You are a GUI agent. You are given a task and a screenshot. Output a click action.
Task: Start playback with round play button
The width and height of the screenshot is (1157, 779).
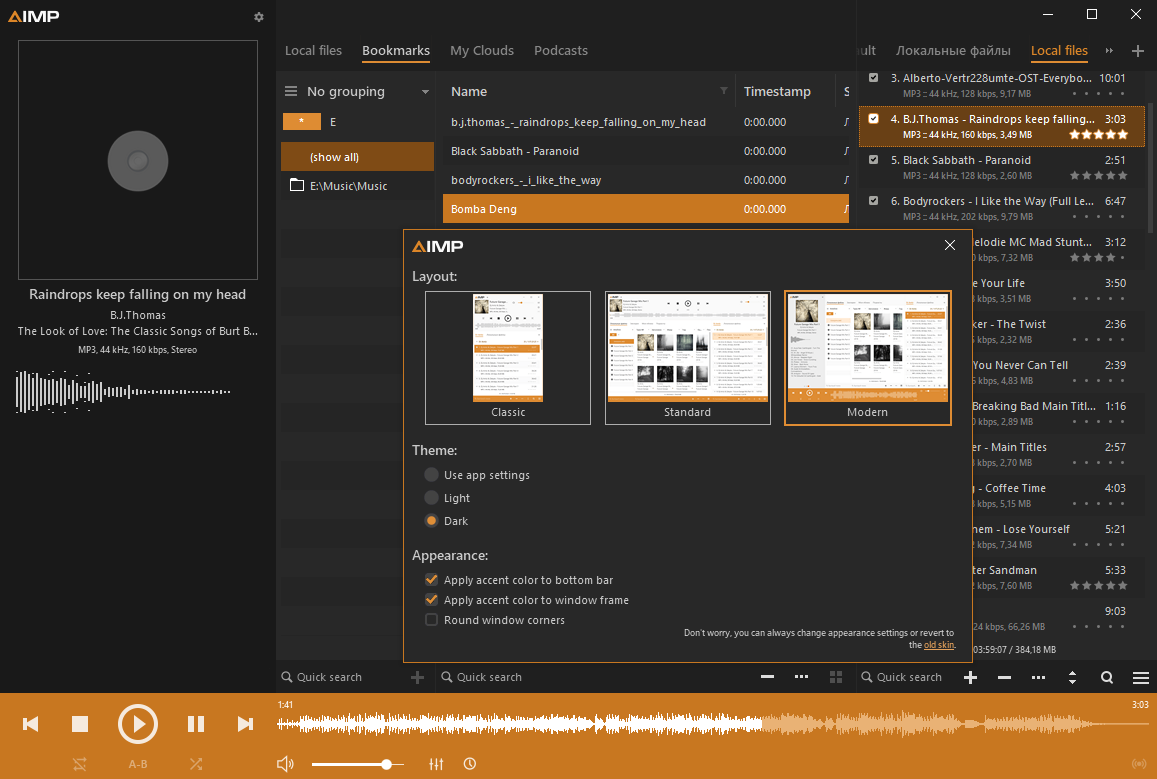[138, 724]
